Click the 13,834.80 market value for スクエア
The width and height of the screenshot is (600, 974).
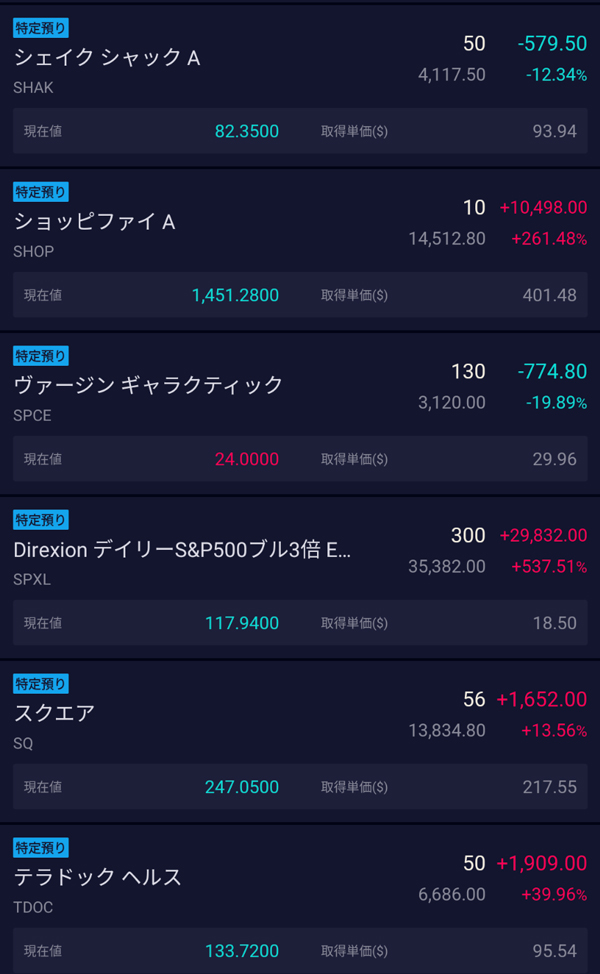tap(446, 730)
